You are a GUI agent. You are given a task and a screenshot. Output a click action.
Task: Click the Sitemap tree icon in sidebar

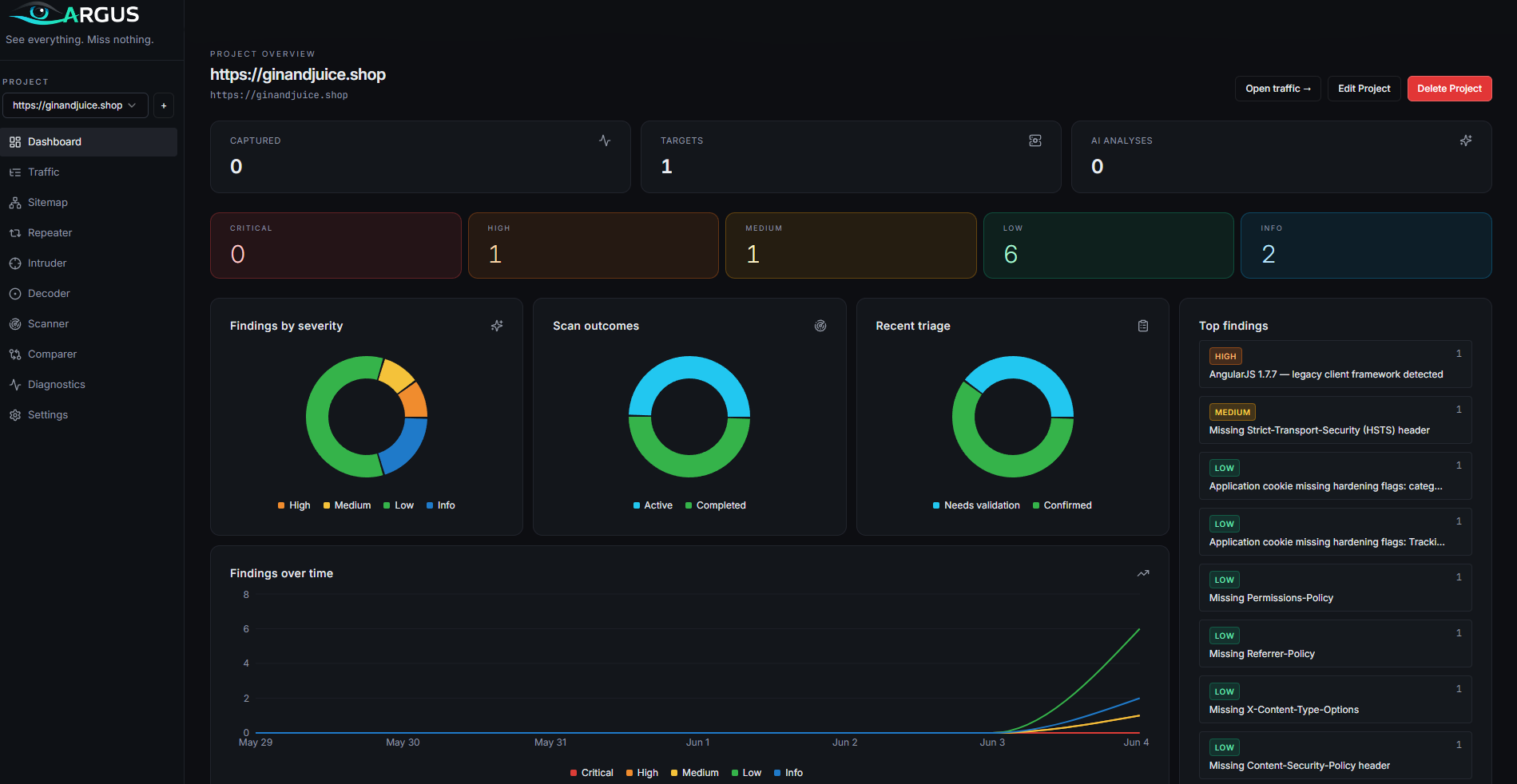pyautogui.click(x=15, y=203)
